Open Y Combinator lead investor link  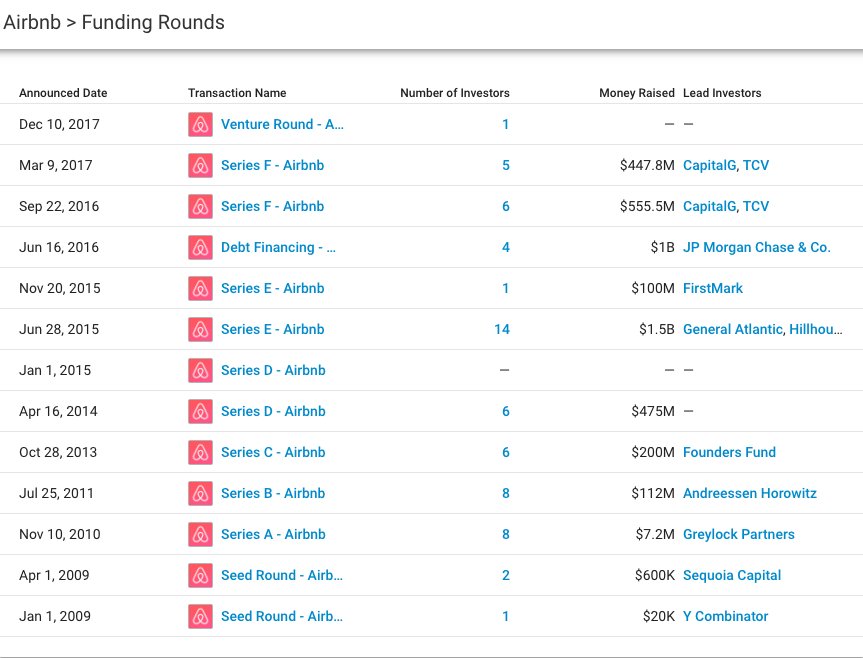[x=725, y=617]
